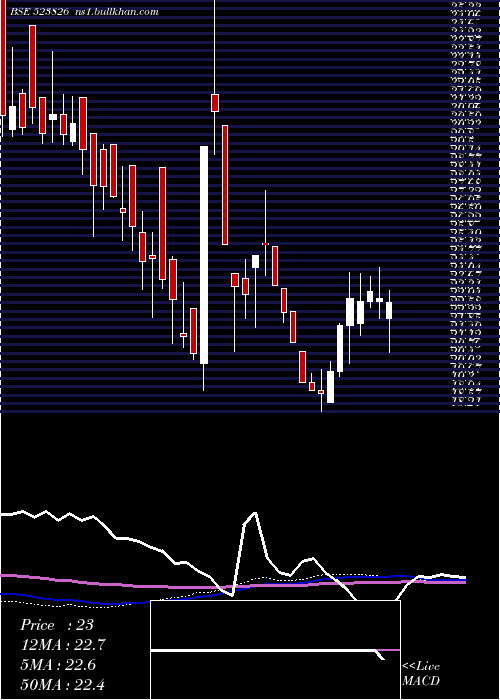Click the ns1.bullkhan.com source label
500x700 pixels.
coord(116,12)
